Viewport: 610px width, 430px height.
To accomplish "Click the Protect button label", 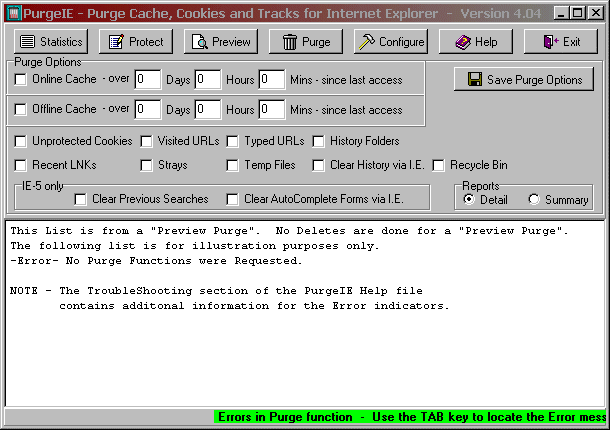I will 146,42.
